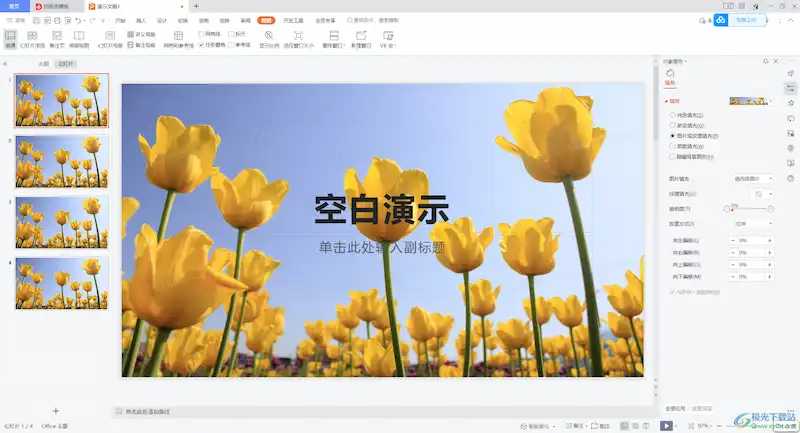The height and width of the screenshot is (433, 800).
Task: Select the Normal view icon in ribbon
Action: (10, 36)
